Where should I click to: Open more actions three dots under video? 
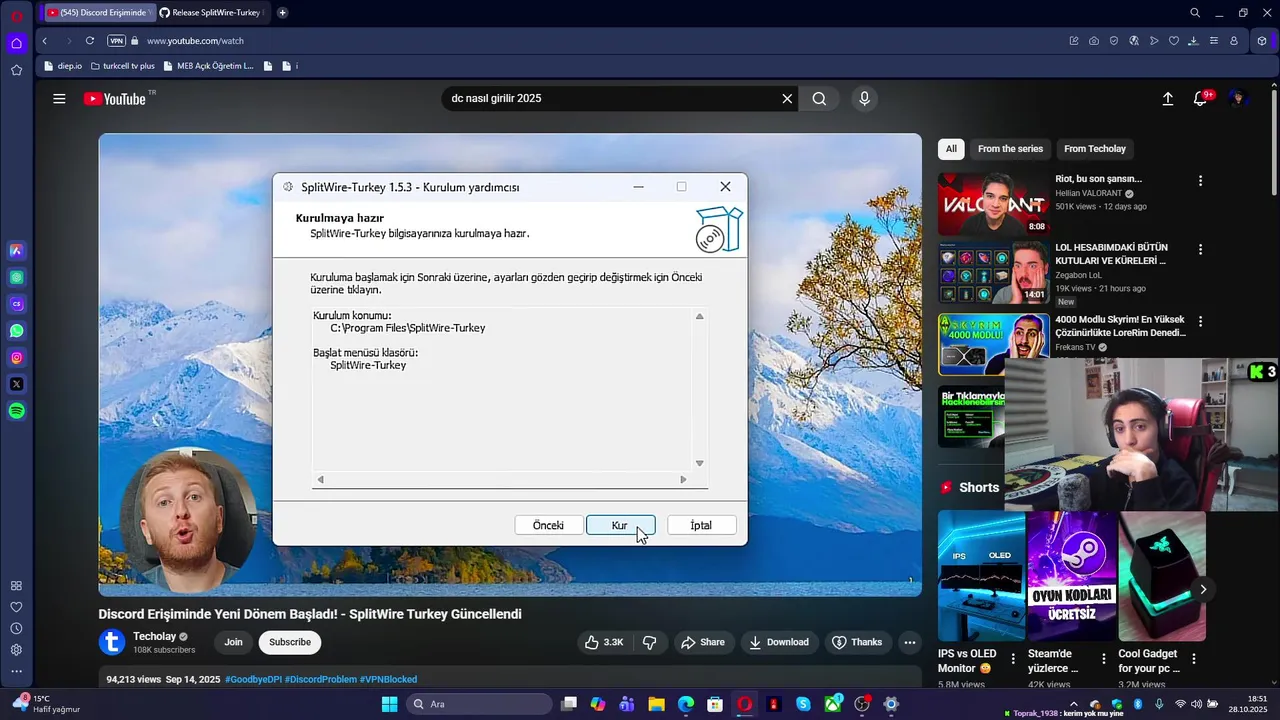coord(909,642)
